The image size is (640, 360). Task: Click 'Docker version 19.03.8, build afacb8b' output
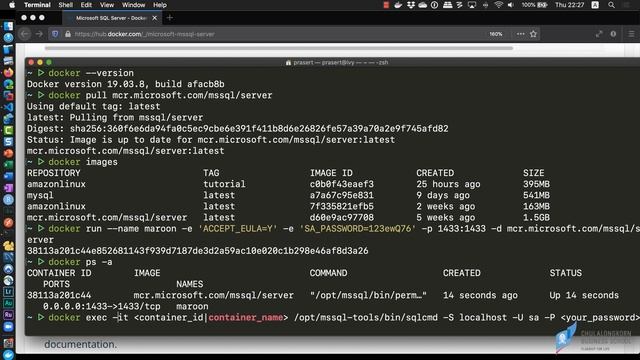point(126,84)
